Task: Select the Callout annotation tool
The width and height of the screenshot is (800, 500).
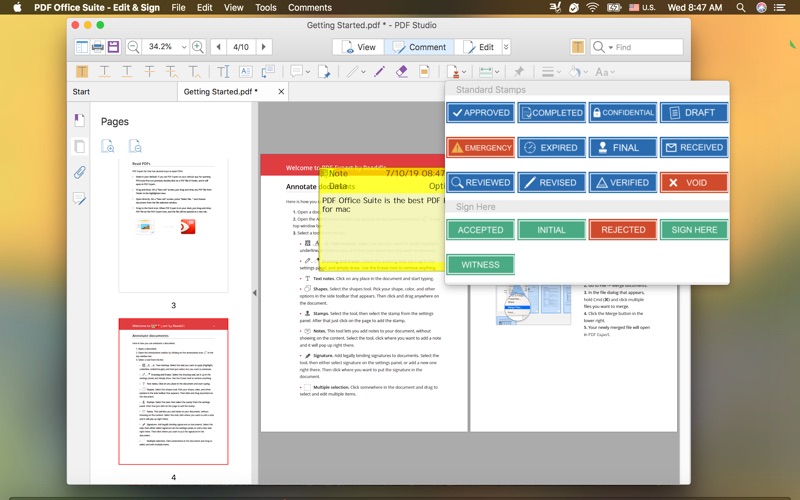Action: [268, 71]
